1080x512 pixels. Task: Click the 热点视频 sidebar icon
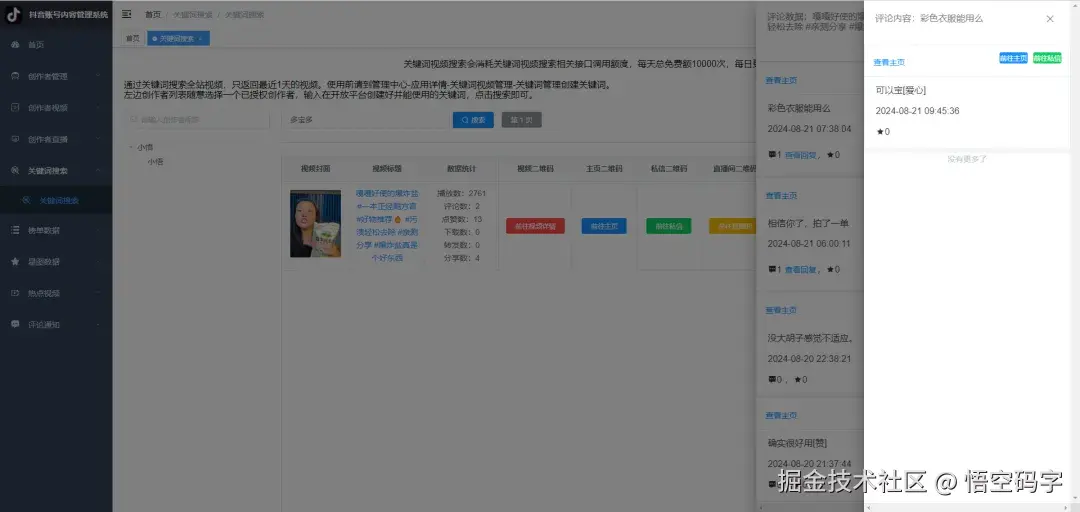pyautogui.click(x=15, y=293)
